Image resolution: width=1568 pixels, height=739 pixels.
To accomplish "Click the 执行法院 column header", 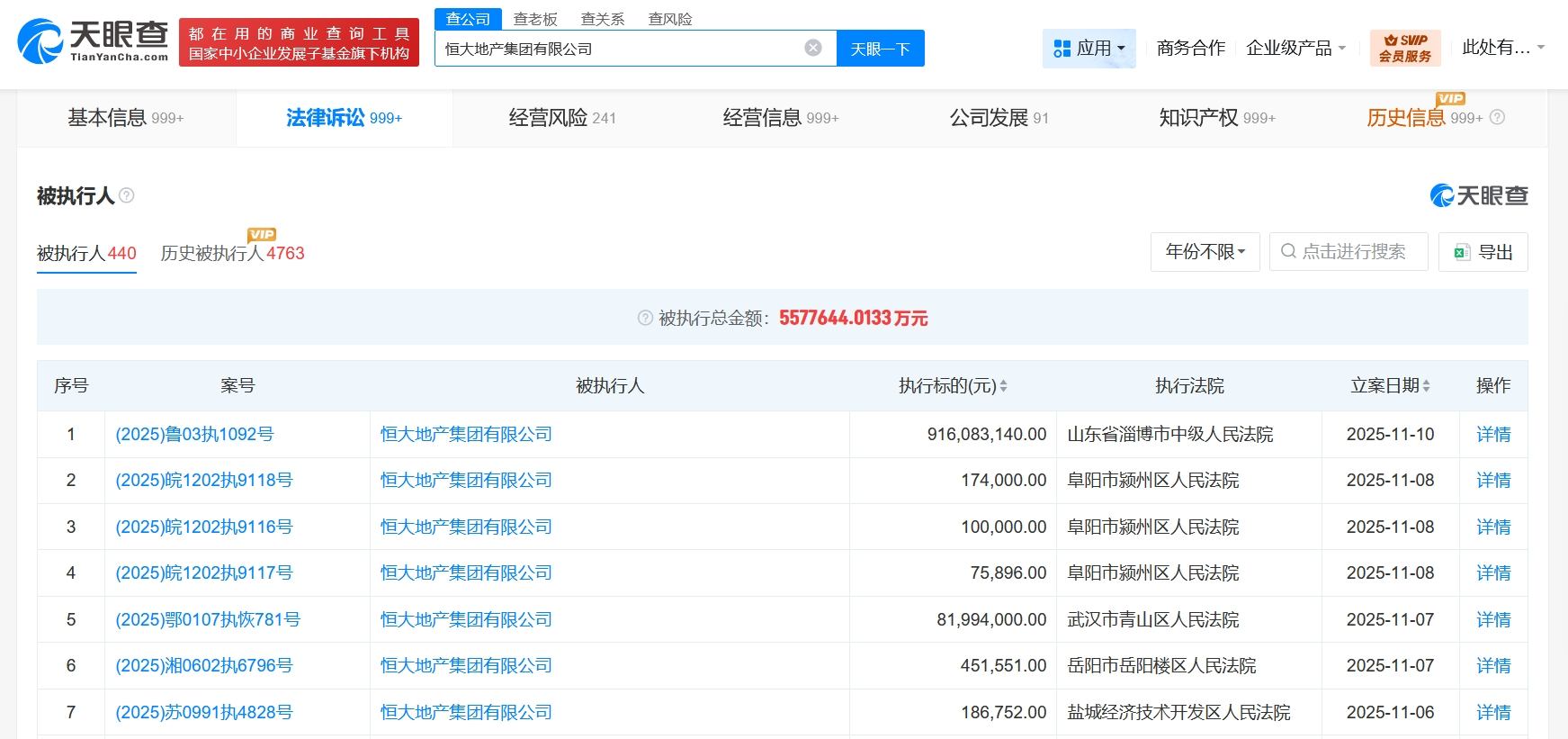I will coord(1189,386).
